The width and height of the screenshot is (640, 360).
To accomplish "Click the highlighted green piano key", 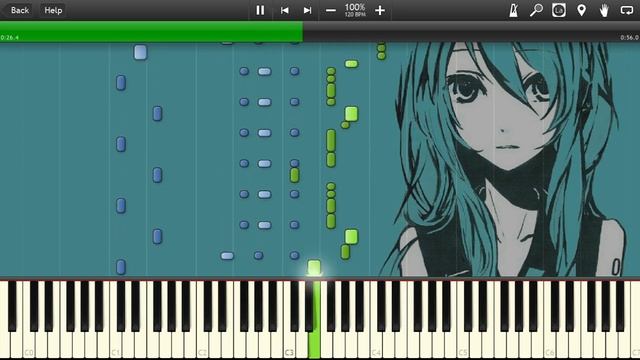I will tap(314, 343).
